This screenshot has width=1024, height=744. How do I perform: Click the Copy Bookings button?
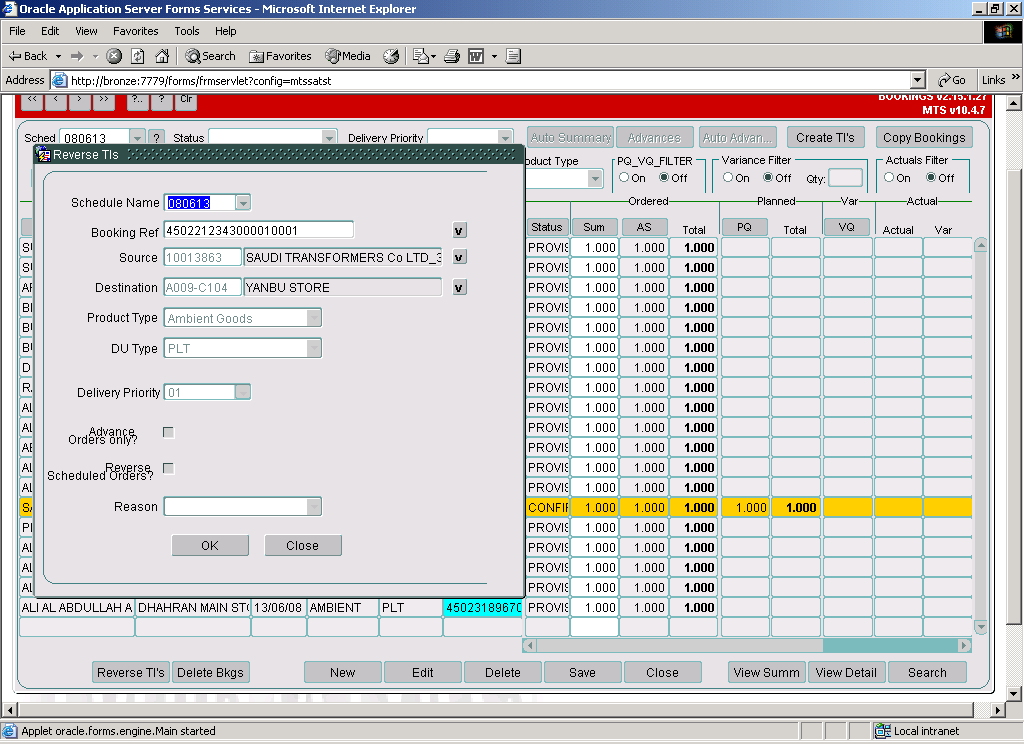click(x=924, y=138)
